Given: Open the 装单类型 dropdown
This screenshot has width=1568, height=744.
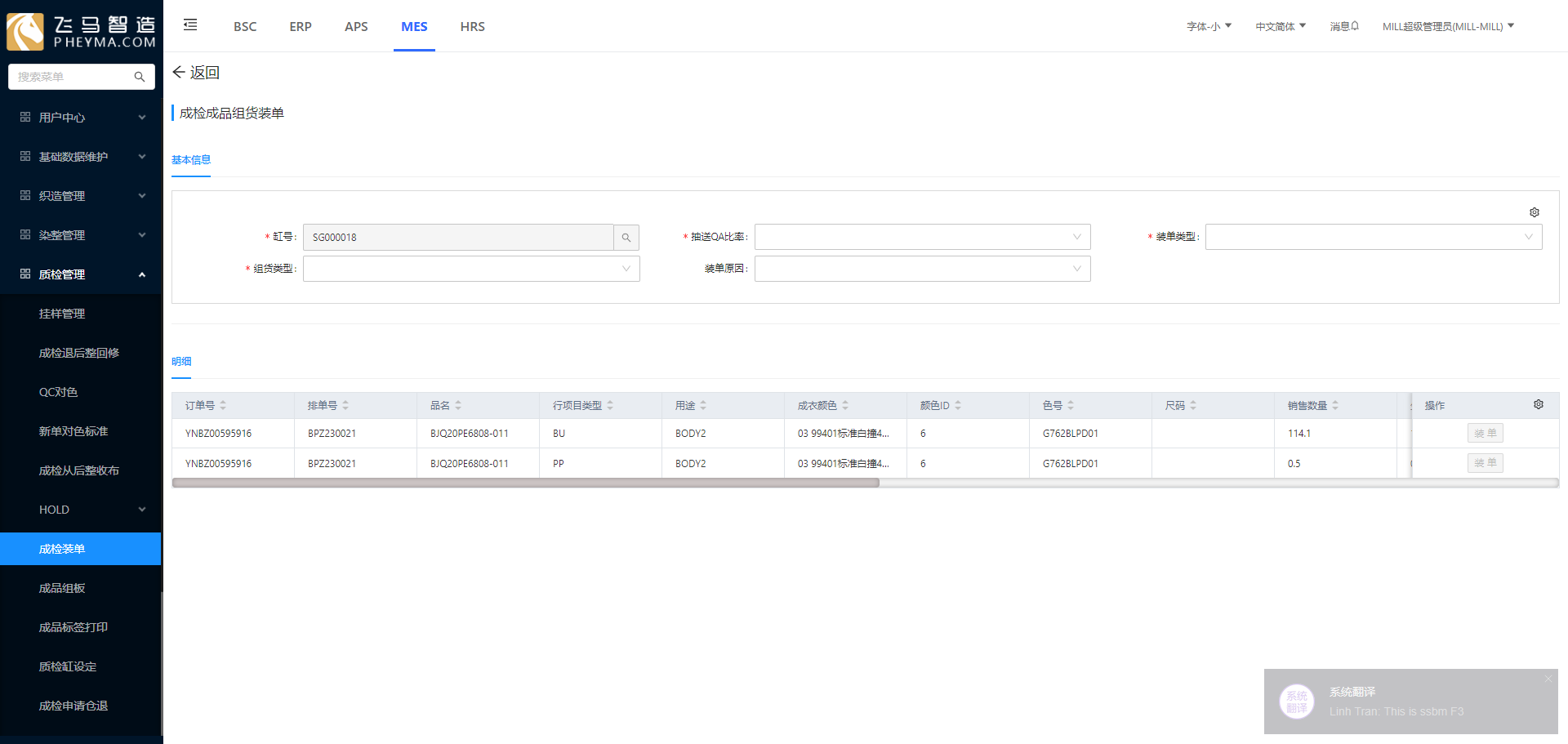Looking at the screenshot, I should [1373, 238].
